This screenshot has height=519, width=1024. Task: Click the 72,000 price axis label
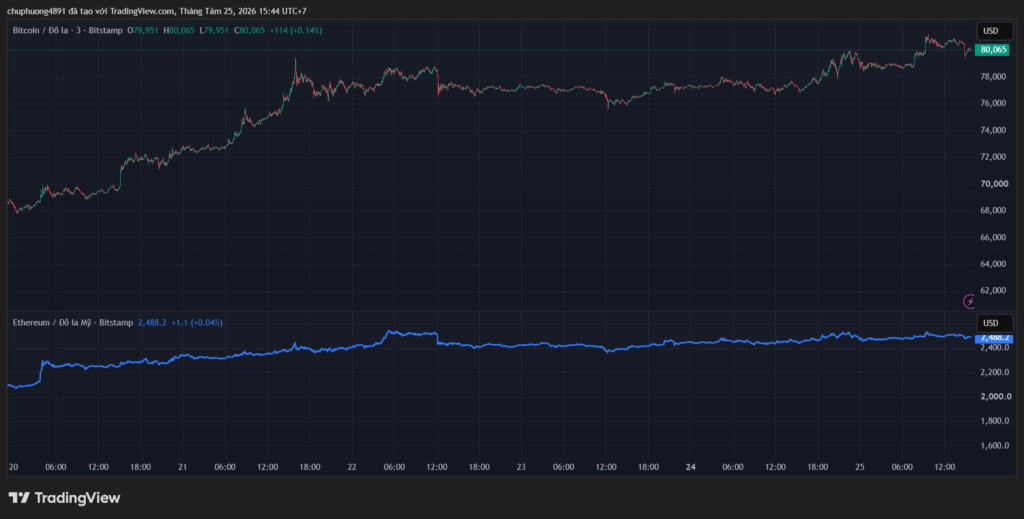click(x=994, y=157)
